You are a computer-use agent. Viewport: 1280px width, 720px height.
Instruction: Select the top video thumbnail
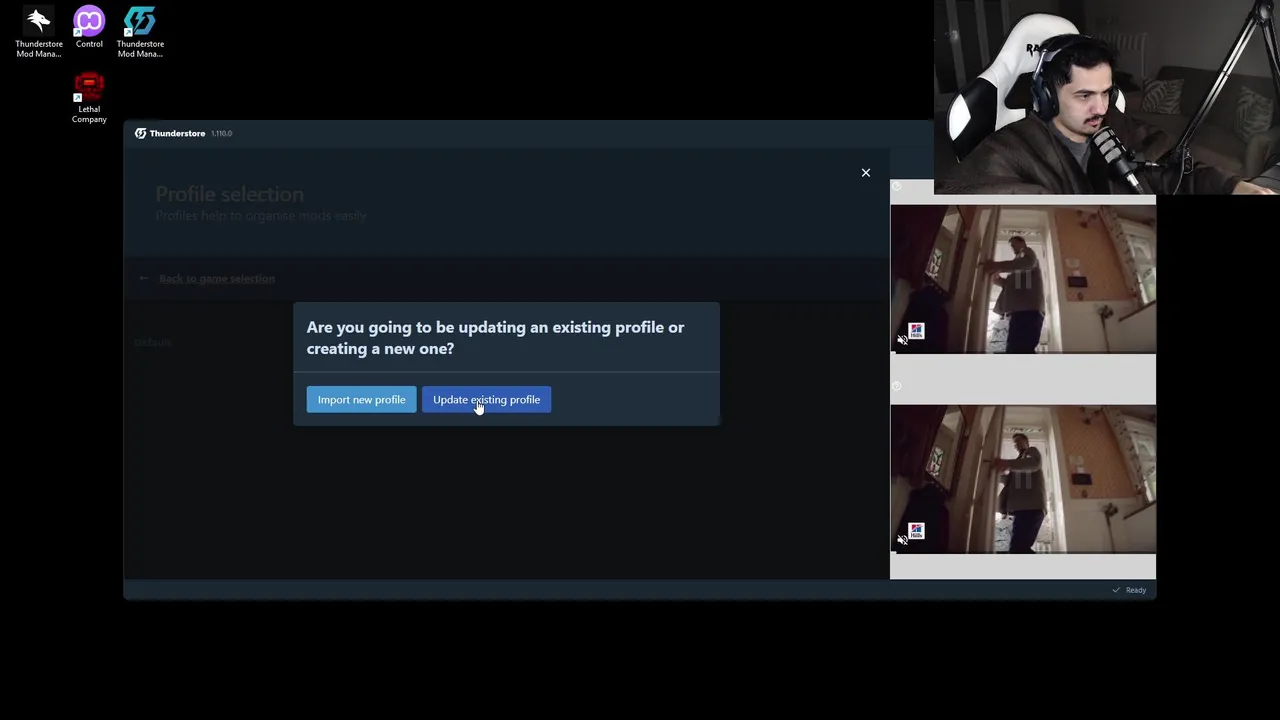[x=1023, y=279]
